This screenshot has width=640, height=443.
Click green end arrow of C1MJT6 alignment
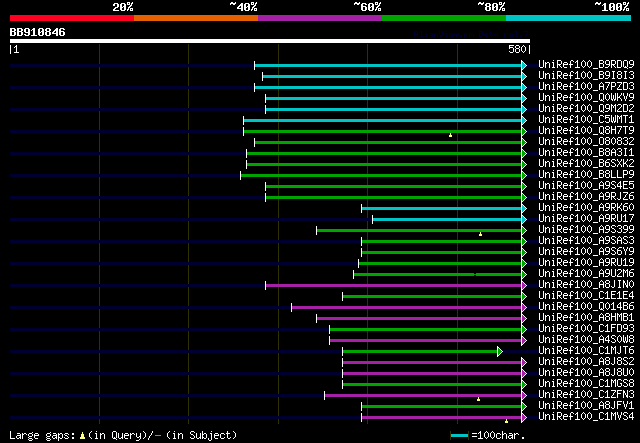[500, 351]
